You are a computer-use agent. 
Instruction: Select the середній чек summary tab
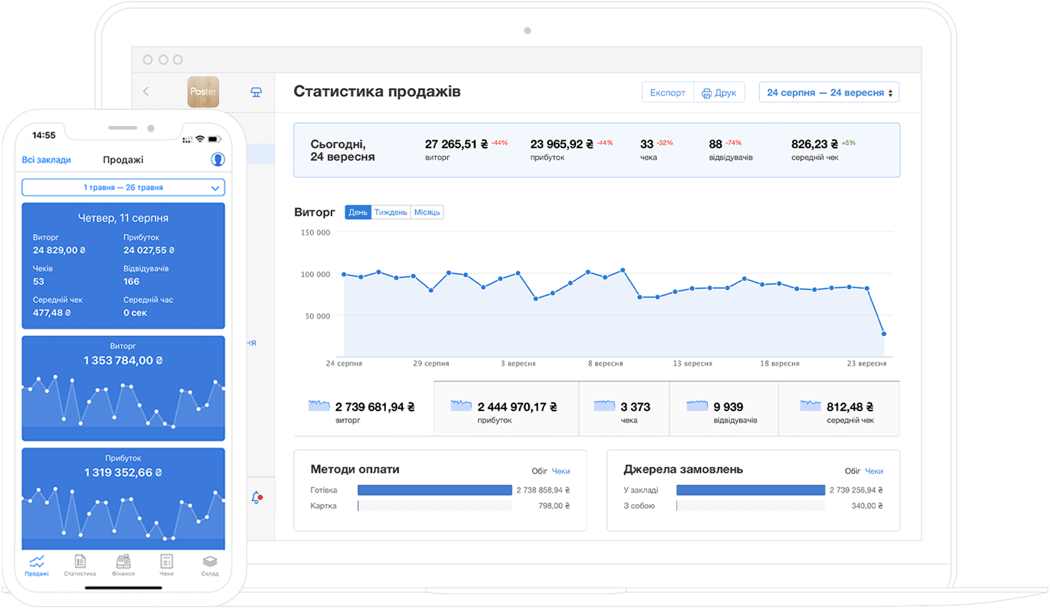(840, 409)
